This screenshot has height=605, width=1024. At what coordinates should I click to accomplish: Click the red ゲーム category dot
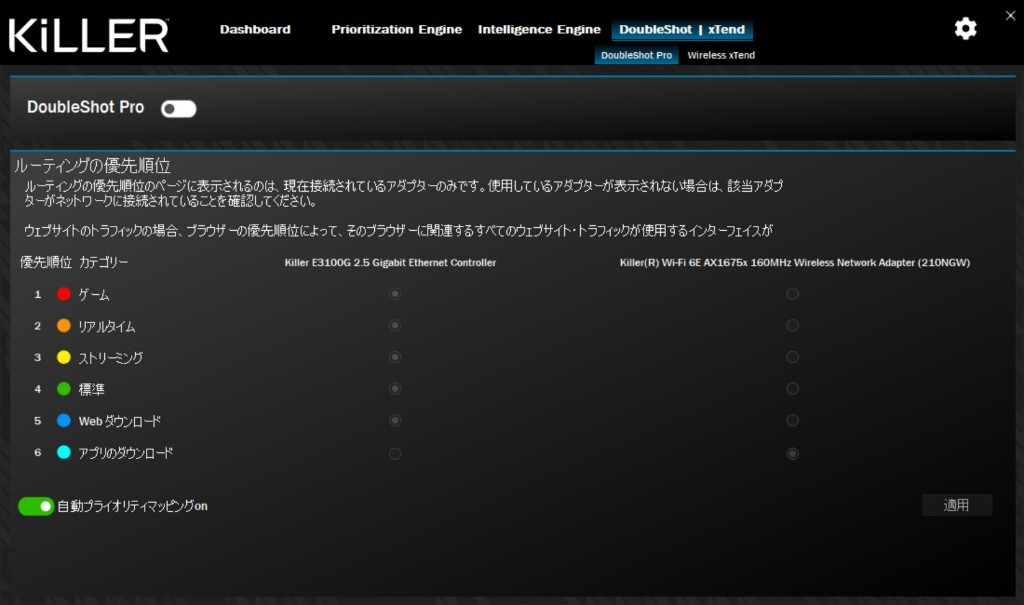(x=63, y=294)
